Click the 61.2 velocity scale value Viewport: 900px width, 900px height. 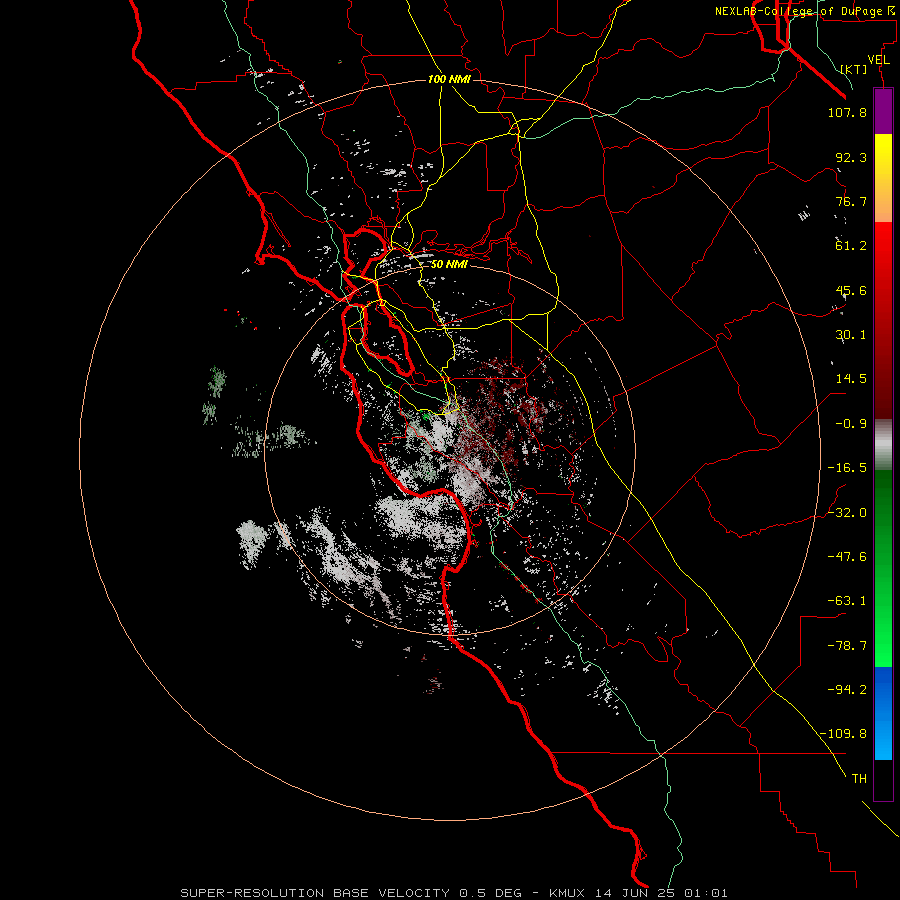click(x=851, y=246)
